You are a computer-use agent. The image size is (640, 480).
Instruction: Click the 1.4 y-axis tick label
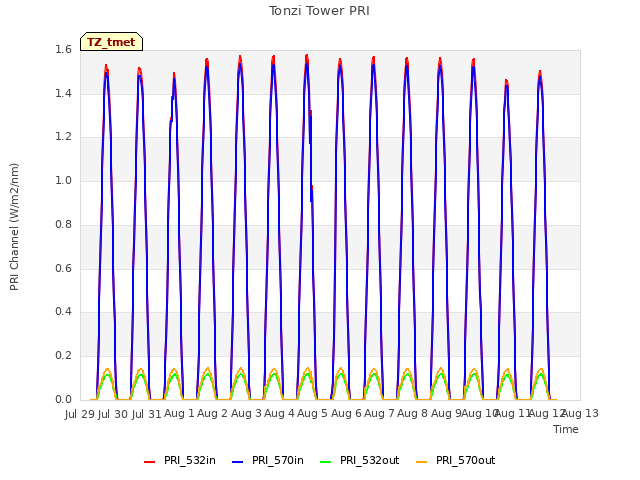click(x=63, y=93)
